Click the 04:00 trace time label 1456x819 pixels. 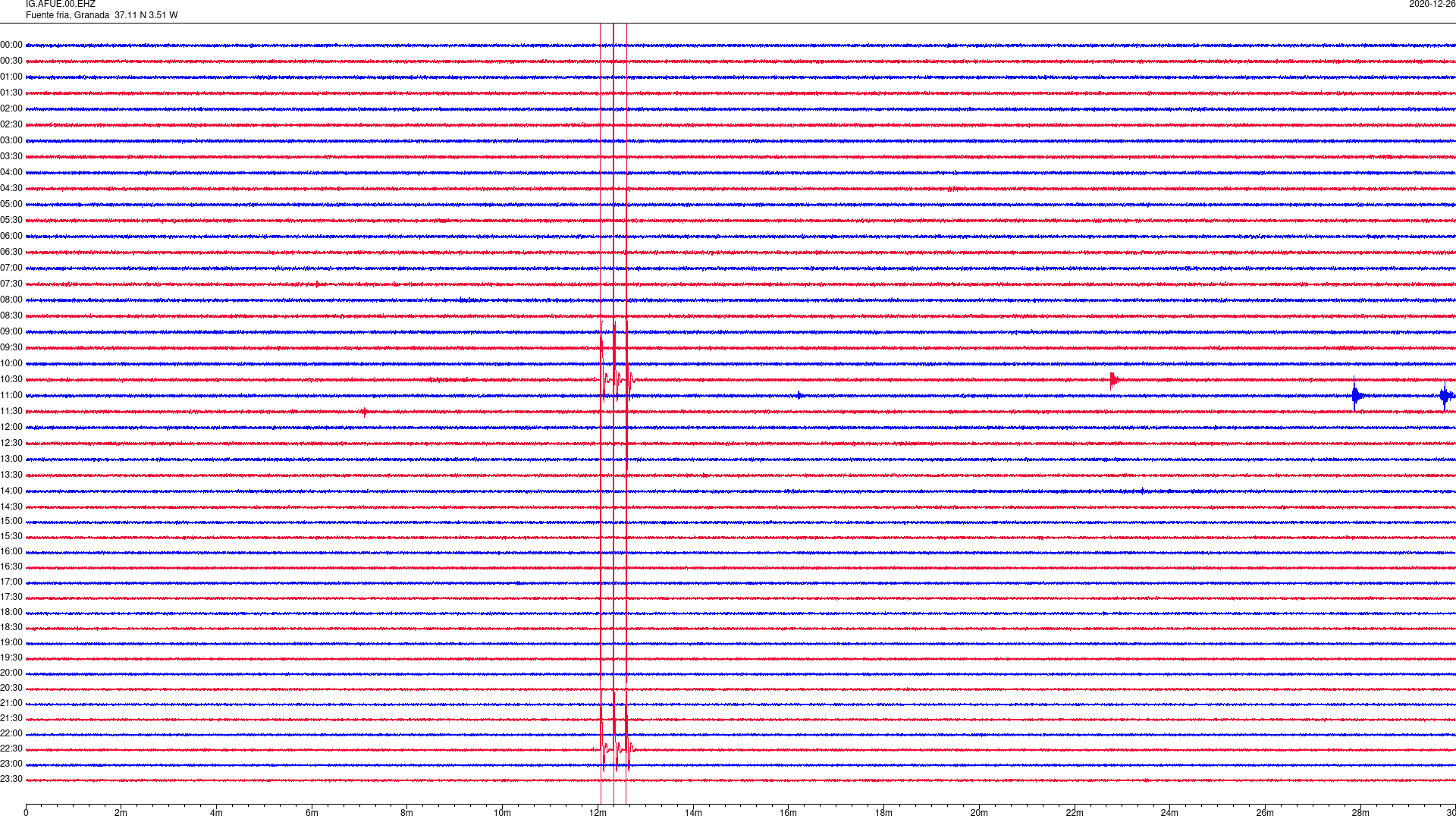[11, 173]
